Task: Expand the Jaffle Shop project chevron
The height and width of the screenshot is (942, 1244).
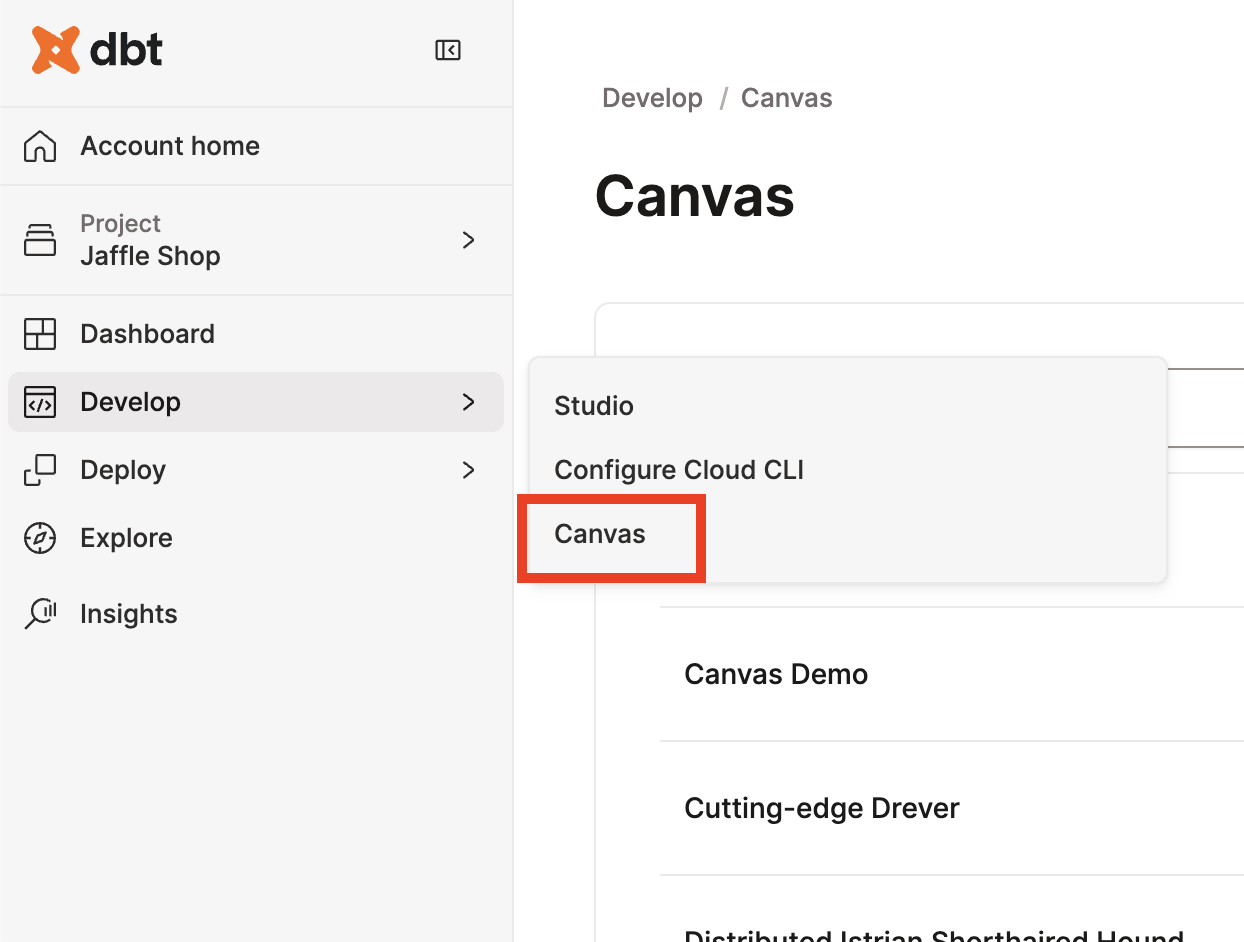Action: pyautogui.click(x=468, y=240)
